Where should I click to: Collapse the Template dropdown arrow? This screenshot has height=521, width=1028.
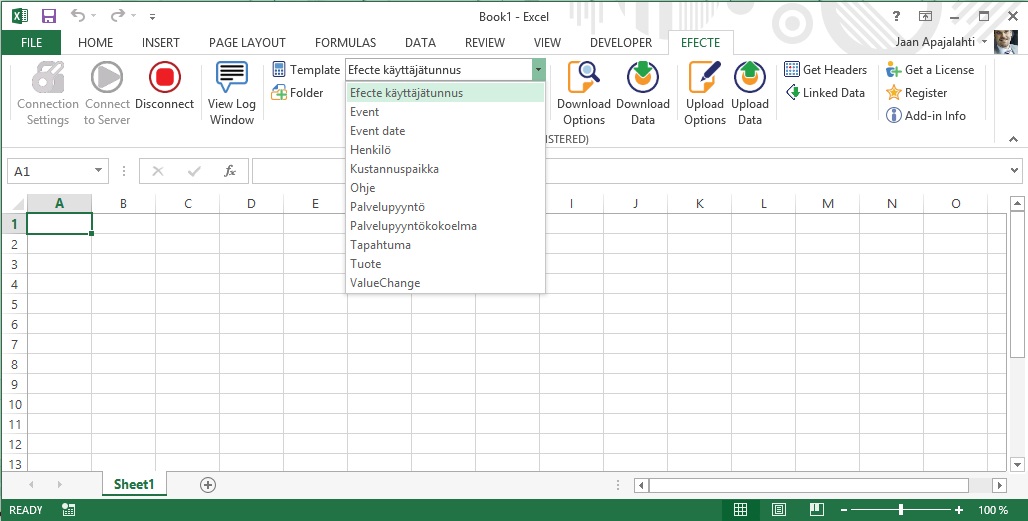tap(538, 69)
